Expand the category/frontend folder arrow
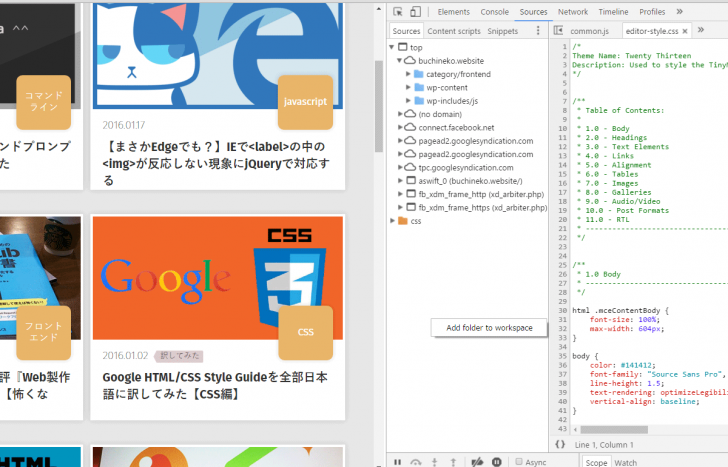The width and height of the screenshot is (728, 467). (408, 74)
